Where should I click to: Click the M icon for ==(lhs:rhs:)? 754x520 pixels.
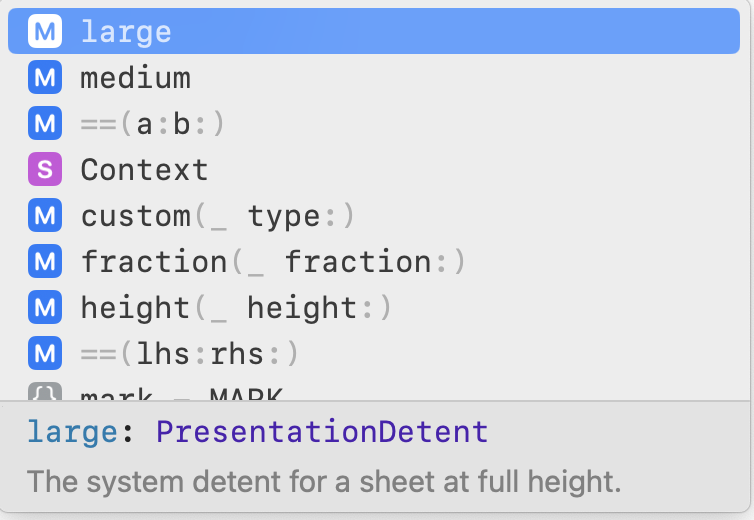tap(45, 353)
